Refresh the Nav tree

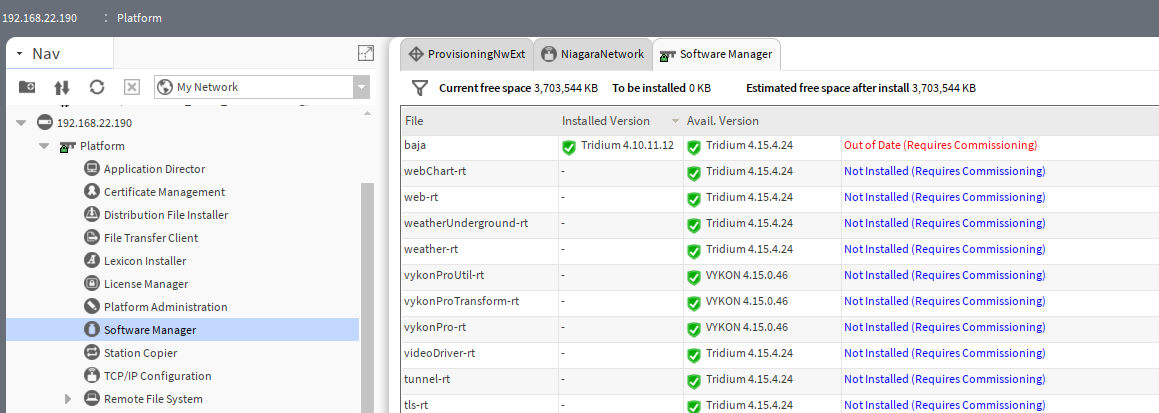tap(97, 87)
